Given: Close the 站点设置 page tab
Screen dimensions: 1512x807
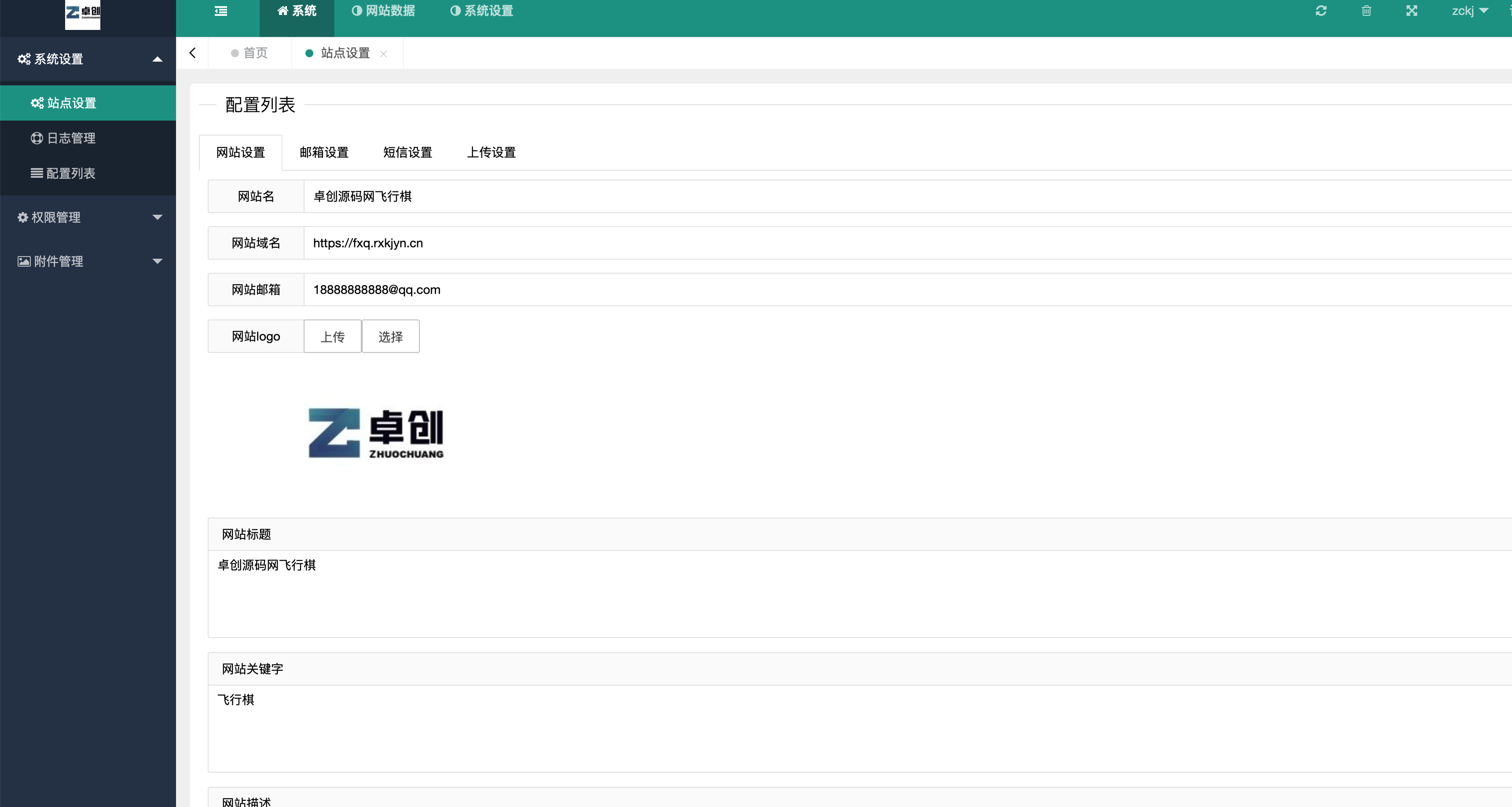Looking at the screenshot, I should [x=383, y=54].
